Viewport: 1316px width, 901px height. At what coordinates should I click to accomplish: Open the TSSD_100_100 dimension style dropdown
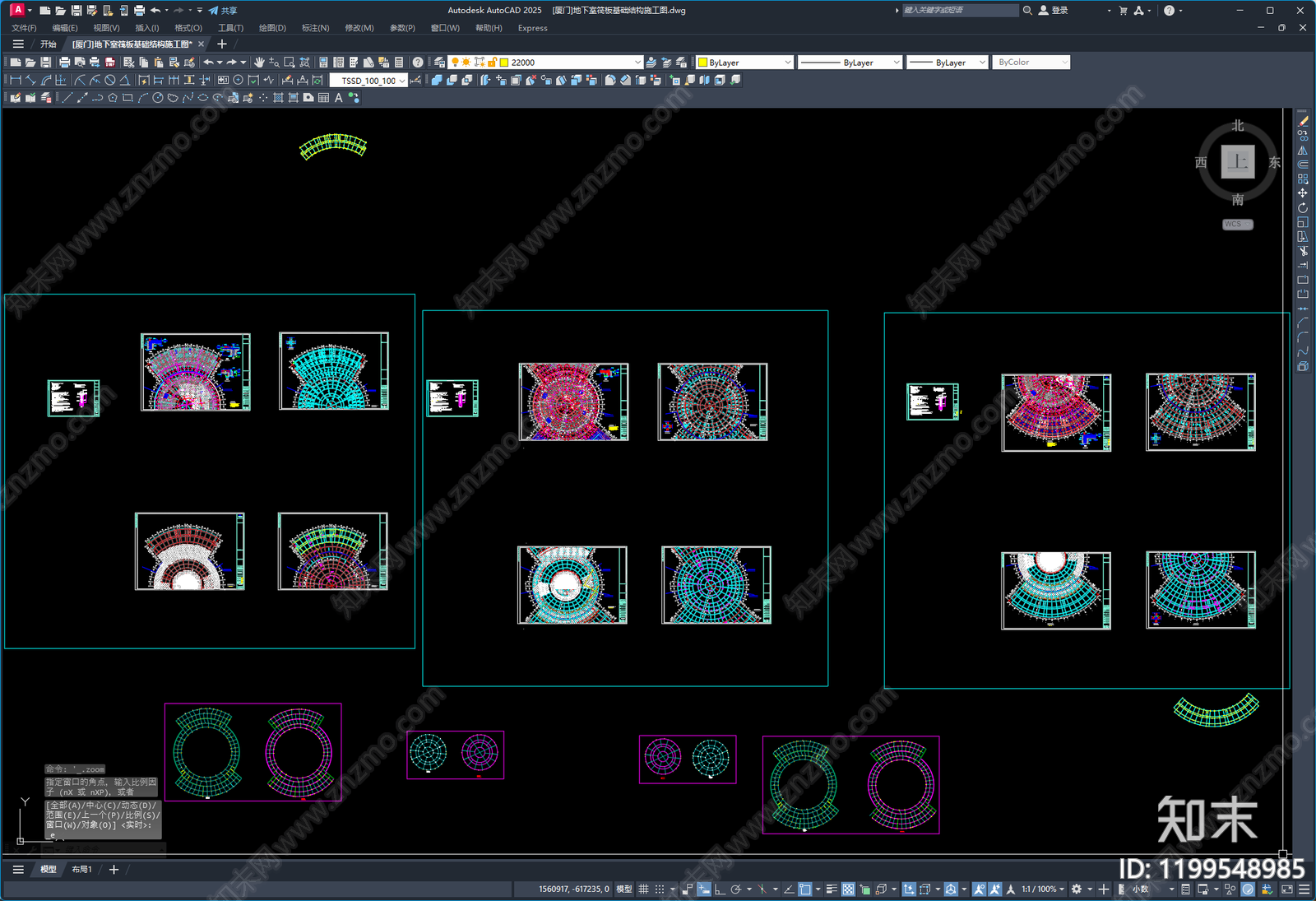click(x=368, y=81)
